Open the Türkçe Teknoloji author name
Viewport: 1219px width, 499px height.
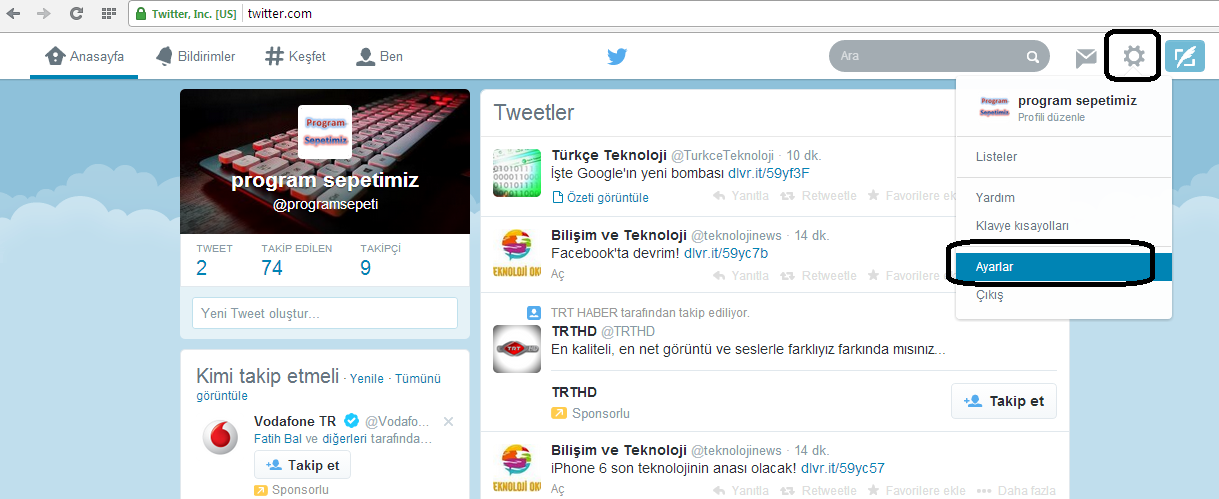tap(609, 155)
